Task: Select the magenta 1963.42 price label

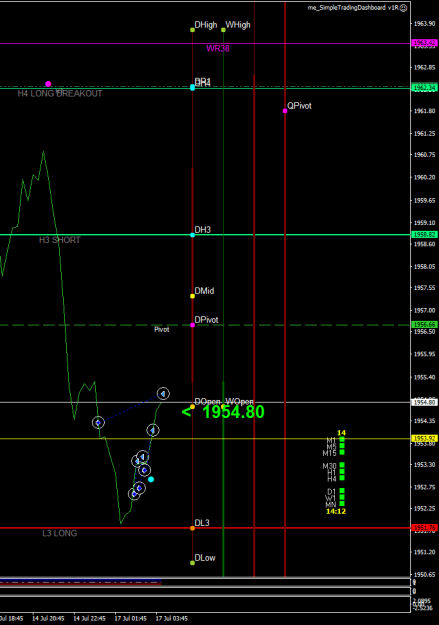Action: point(424,43)
